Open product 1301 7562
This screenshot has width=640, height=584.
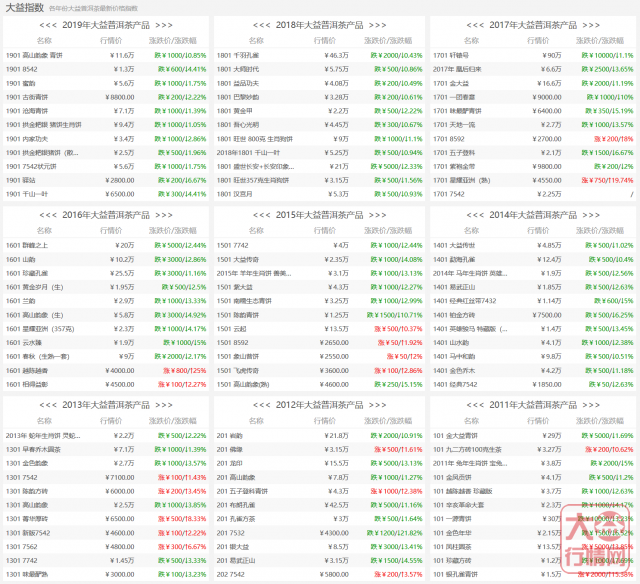(x=22, y=547)
